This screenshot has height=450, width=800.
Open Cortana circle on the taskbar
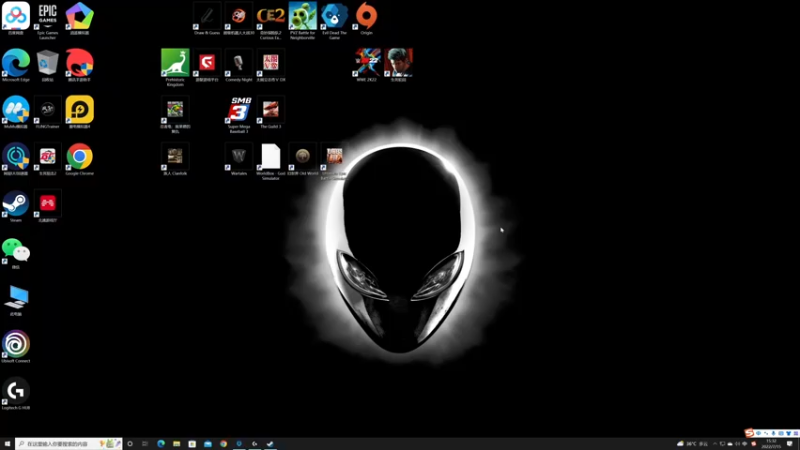[x=130, y=444]
